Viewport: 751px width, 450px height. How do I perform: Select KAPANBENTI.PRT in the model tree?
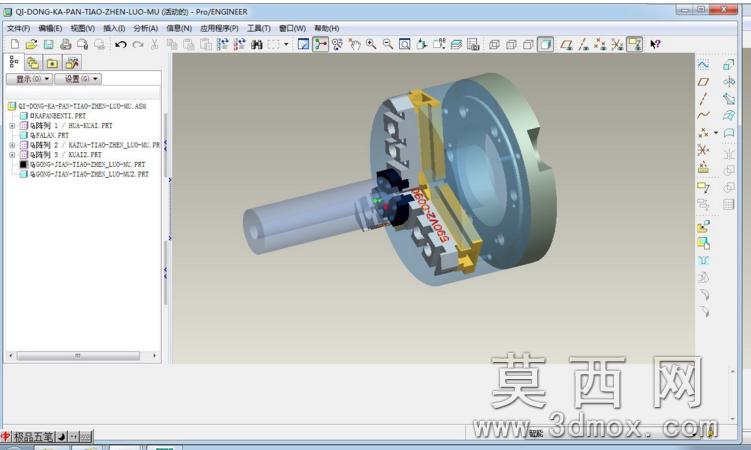[x=53, y=116]
